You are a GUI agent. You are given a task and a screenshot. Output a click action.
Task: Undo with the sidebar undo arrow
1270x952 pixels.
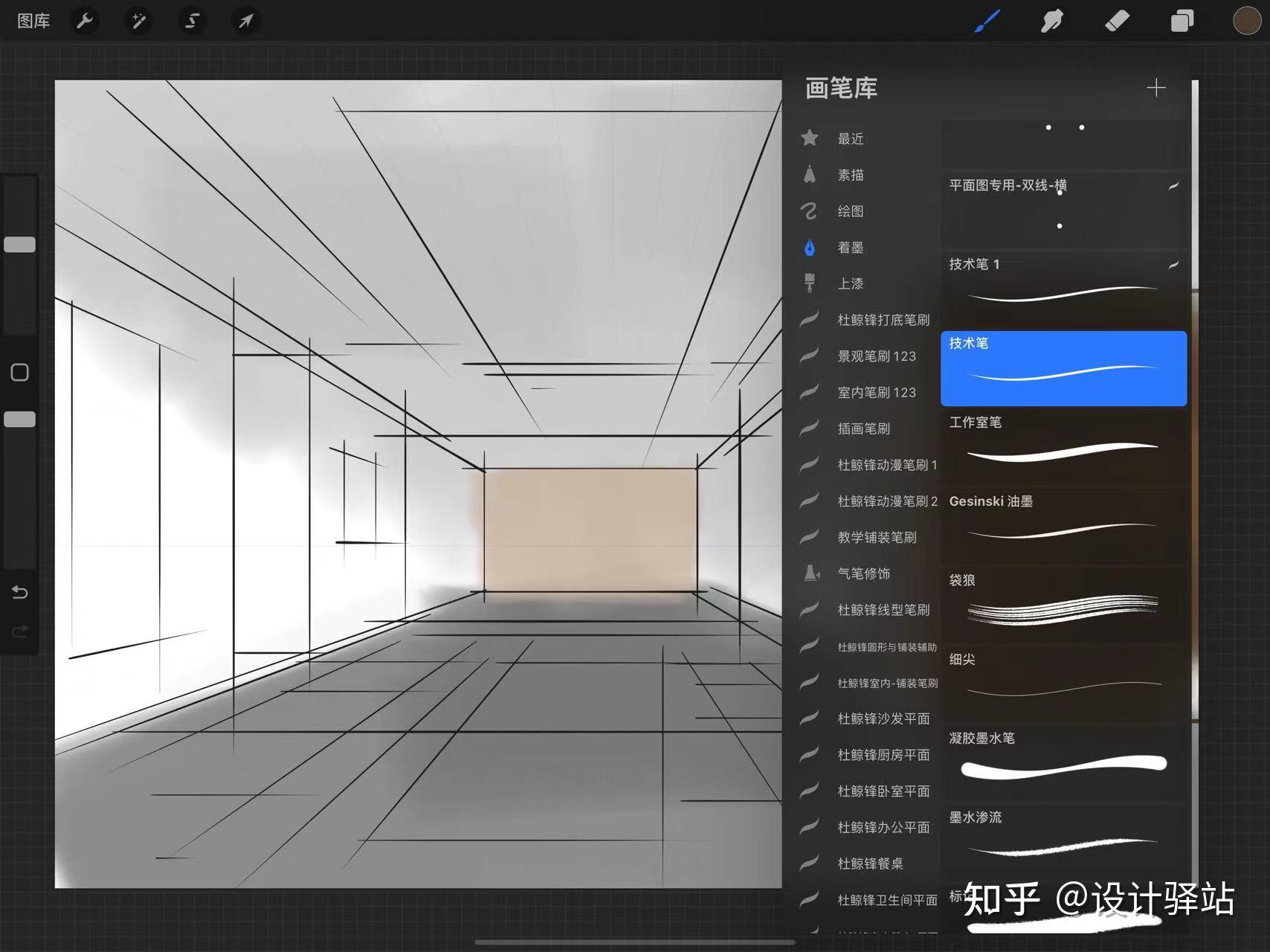pyautogui.click(x=20, y=592)
